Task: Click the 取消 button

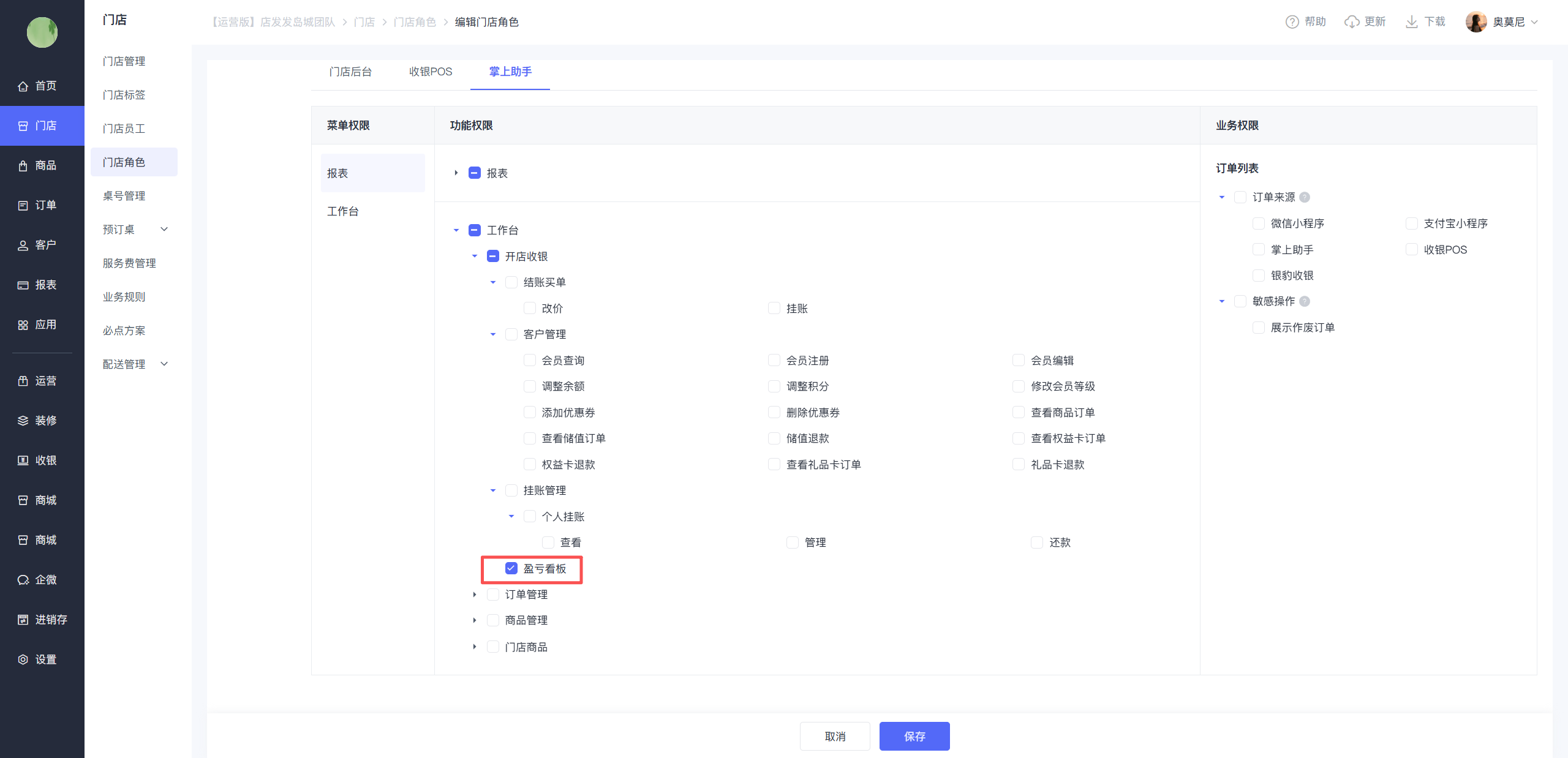Action: coord(834,736)
